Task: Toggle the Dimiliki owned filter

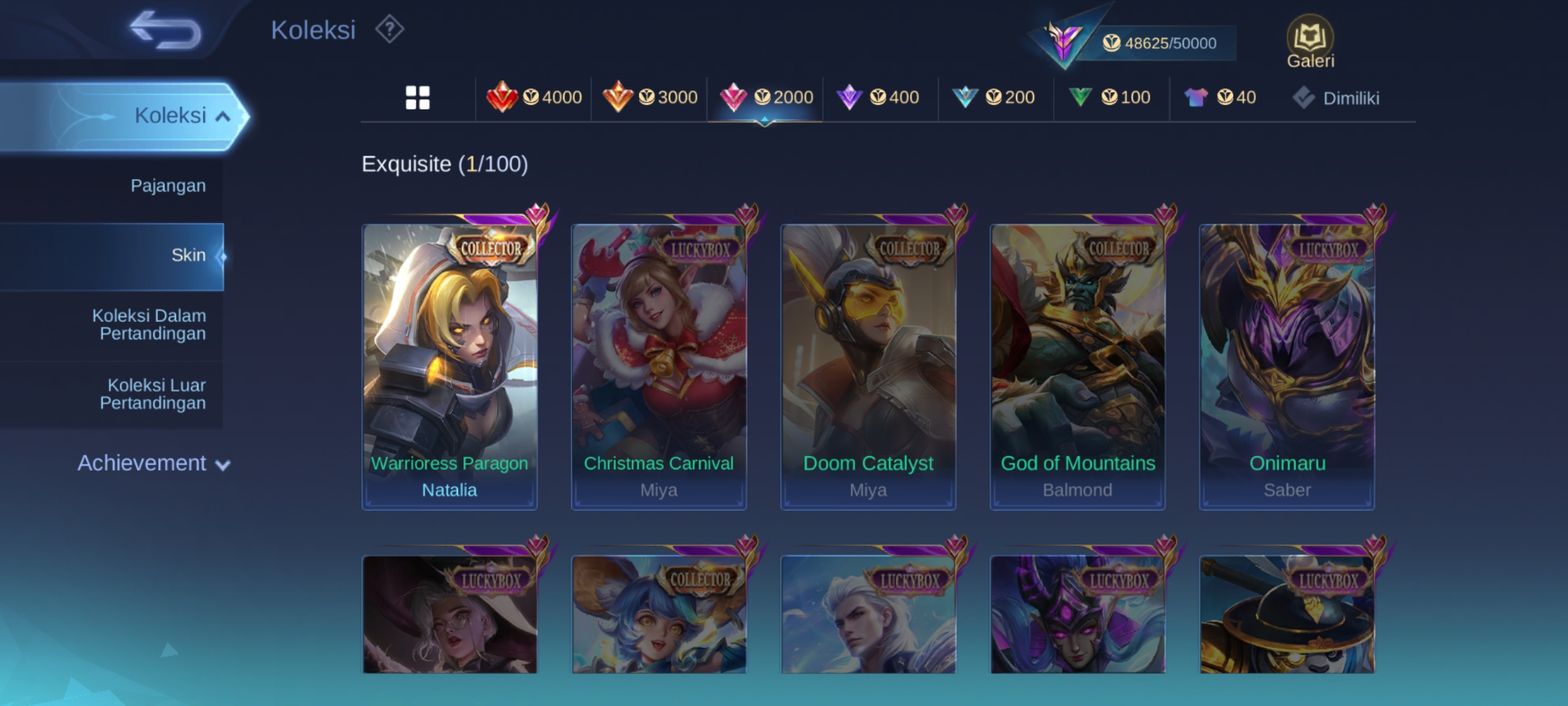Action: pos(1336,98)
